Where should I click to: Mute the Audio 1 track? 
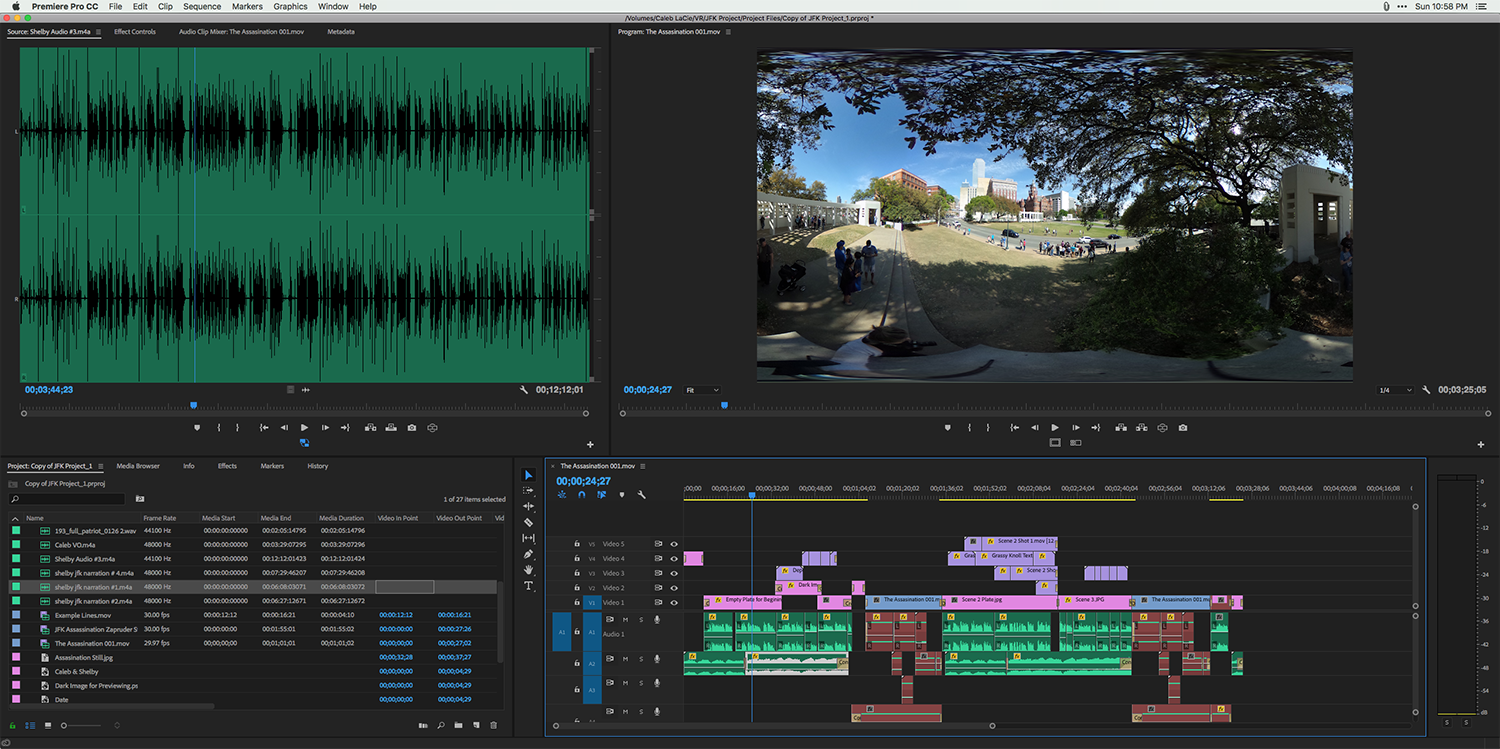pyautogui.click(x=625, y=619)
